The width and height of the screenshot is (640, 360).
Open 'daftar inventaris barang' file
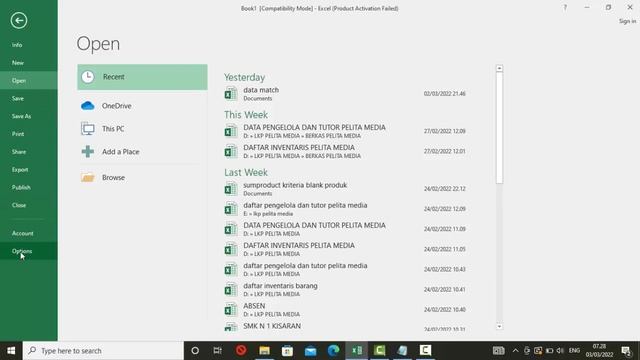tap(346, 289)
